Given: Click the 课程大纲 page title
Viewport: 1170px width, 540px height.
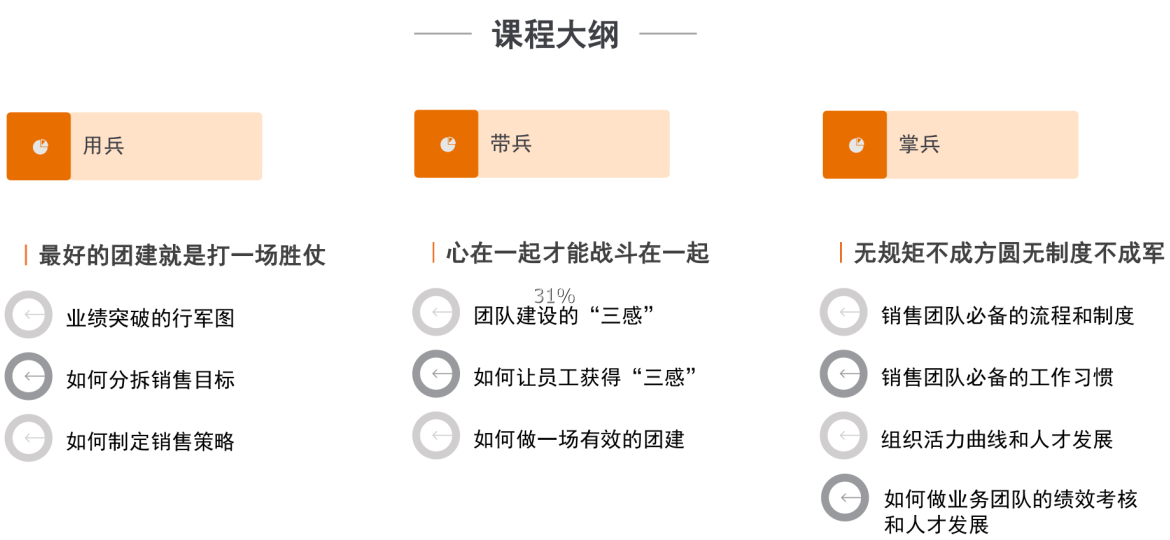Looking at the screenshot, I should tap(555, 34).
